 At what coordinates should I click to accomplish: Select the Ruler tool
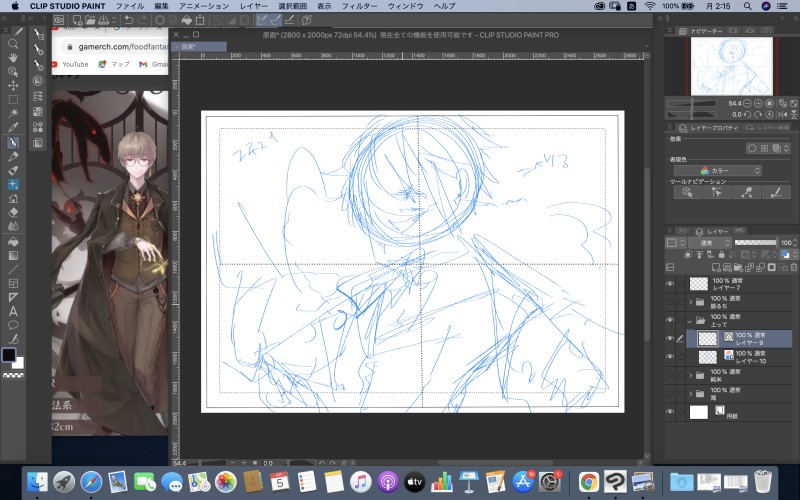tap(13, 297)
